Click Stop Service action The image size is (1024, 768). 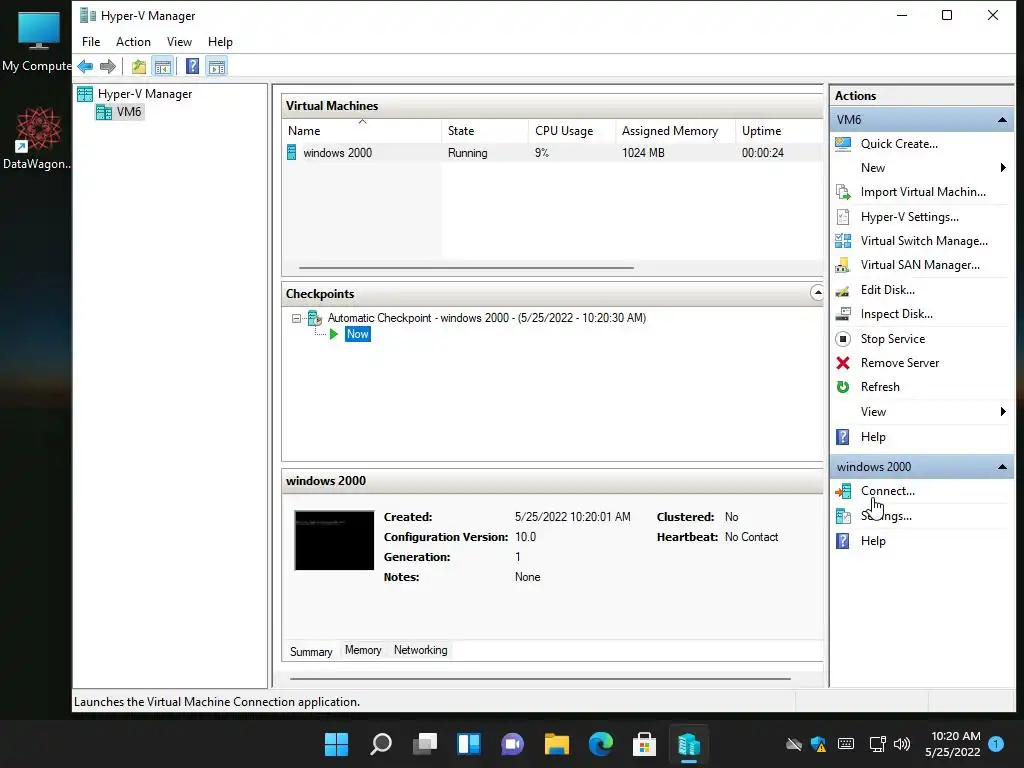pos(893,339)
